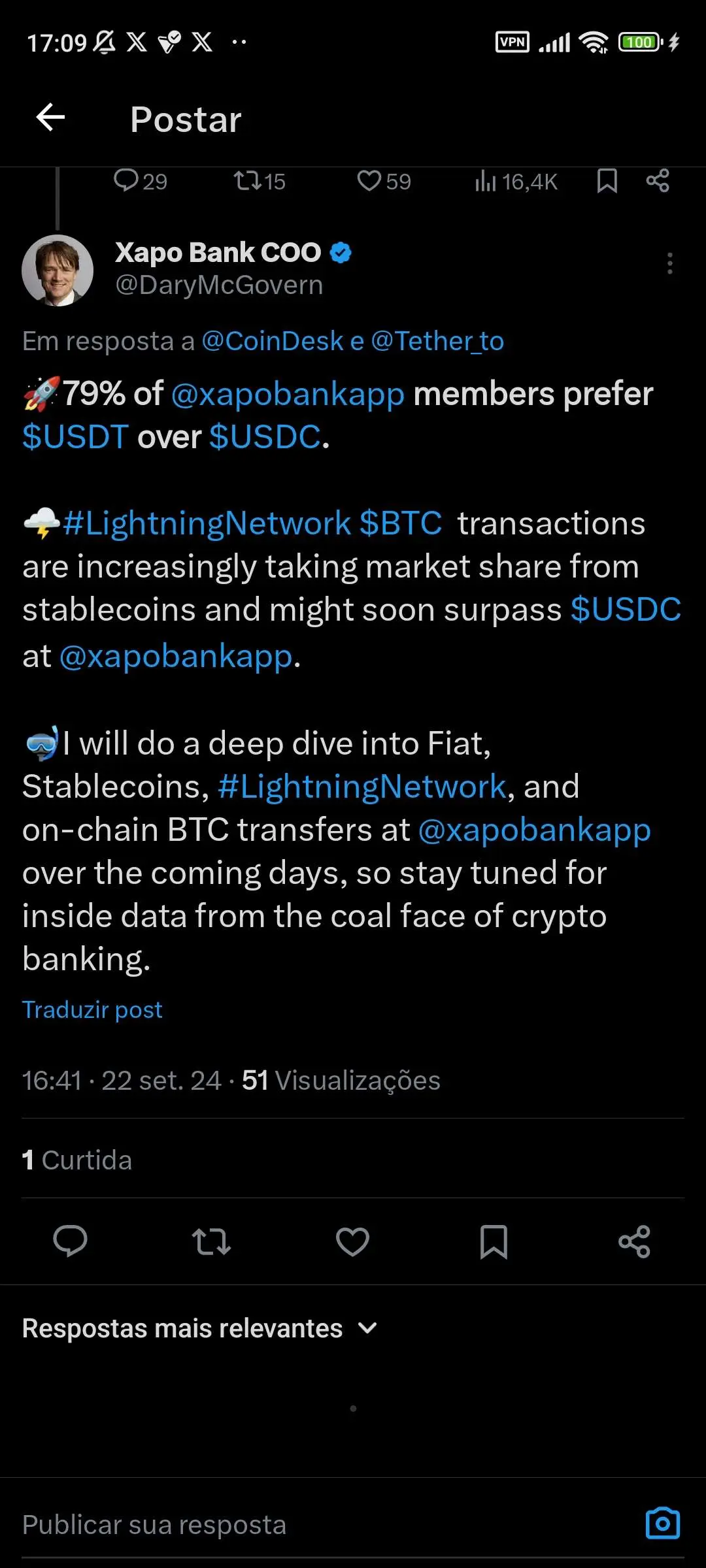Share the parent post via top share icon
Screen dimensions: 706x1568
click(x=658, y=180)
